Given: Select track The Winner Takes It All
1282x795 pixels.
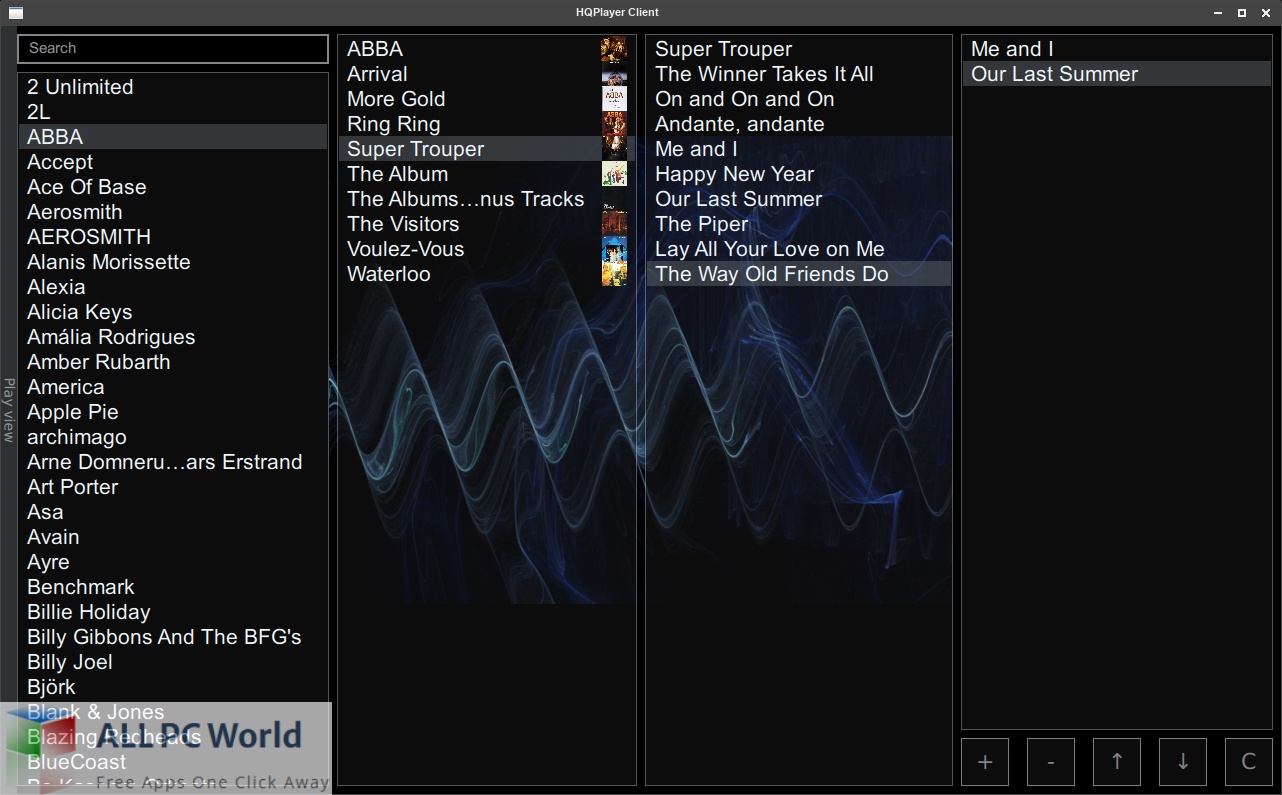Looking at the screenshot, I should (x=799, y=74).
